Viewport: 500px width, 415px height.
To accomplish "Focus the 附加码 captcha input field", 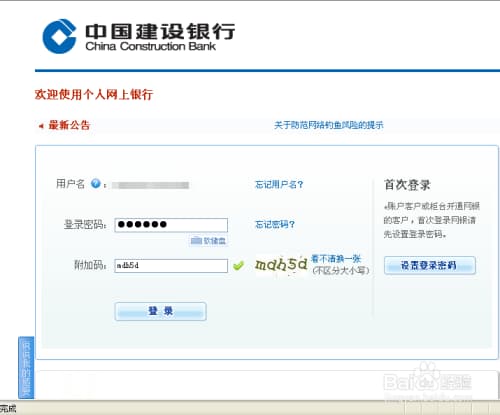I will pos(171,266).
